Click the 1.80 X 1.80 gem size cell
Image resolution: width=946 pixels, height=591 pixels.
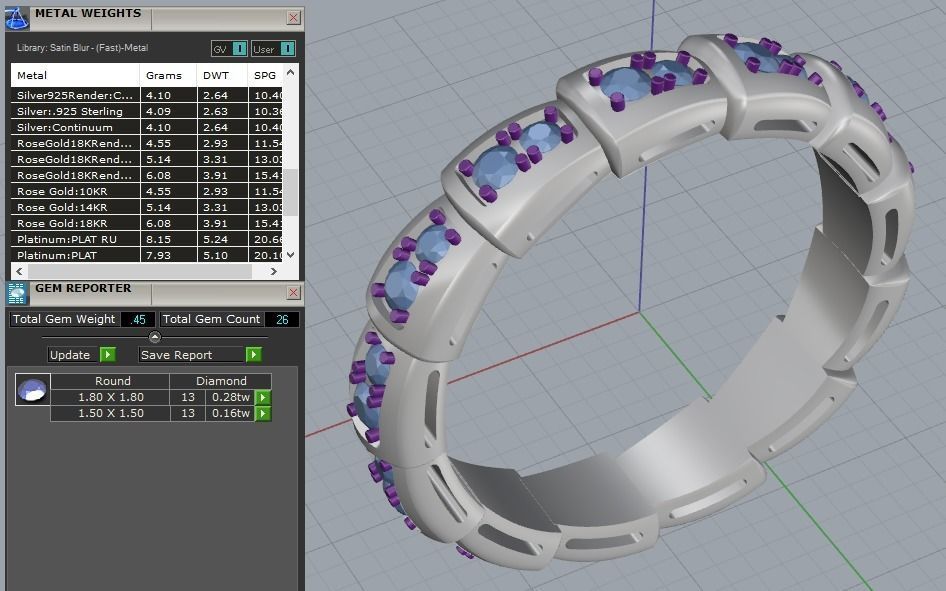click(110, 397)
